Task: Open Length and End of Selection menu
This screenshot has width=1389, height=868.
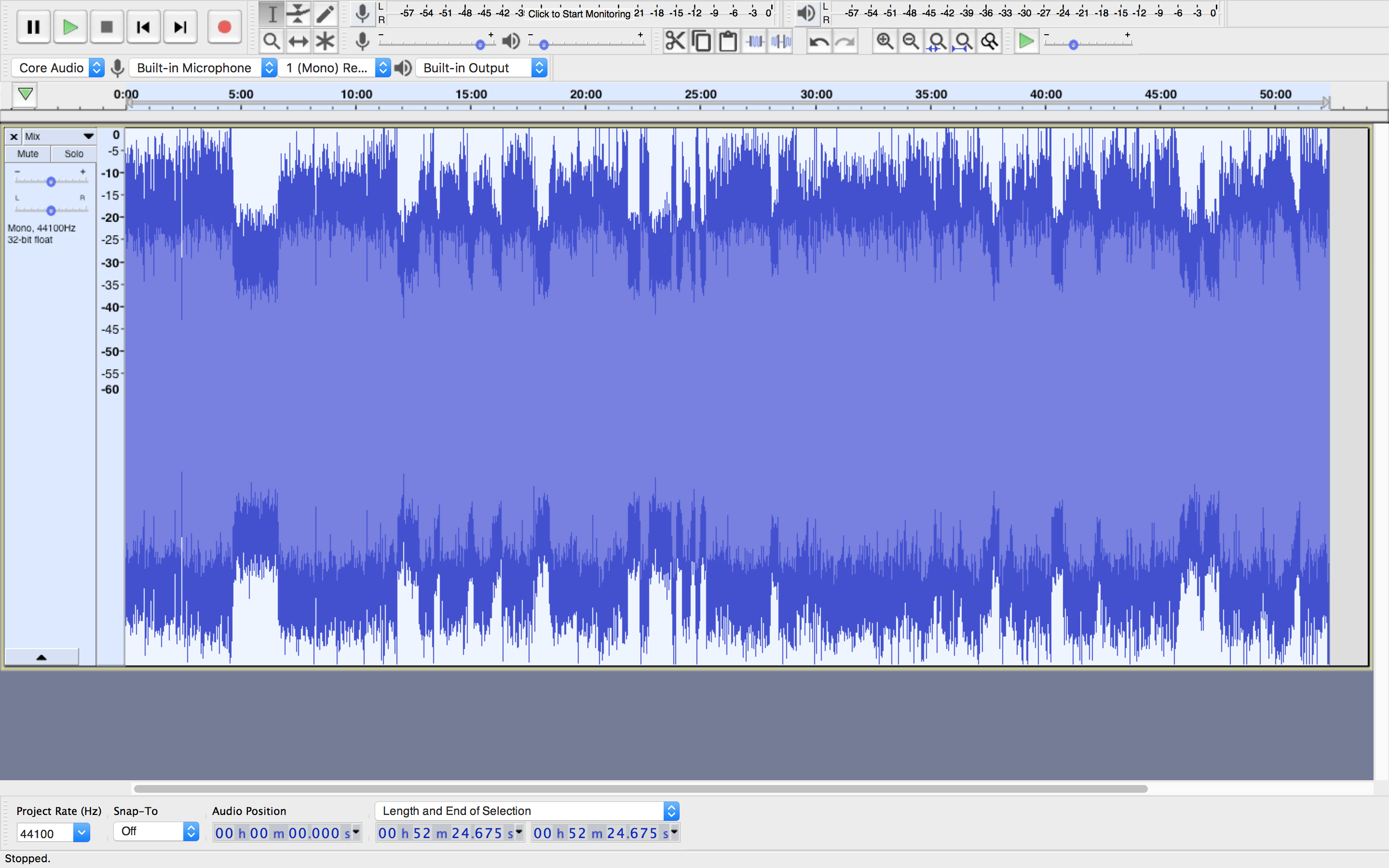Action: click(526, 811)
